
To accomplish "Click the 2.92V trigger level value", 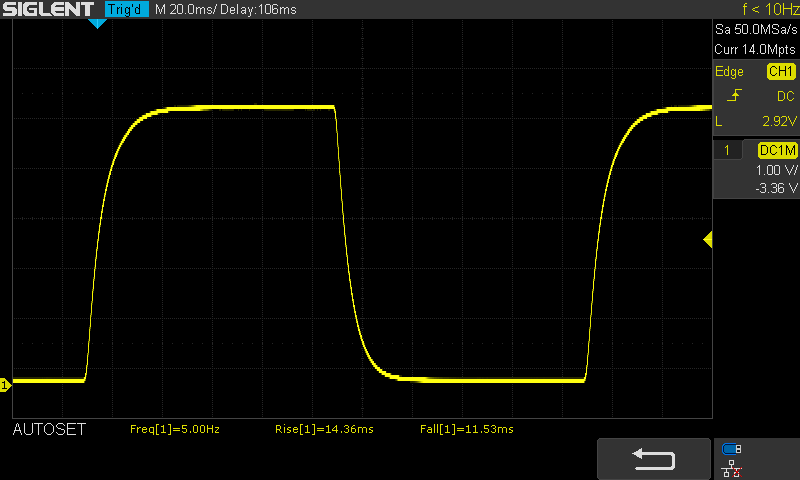I will (x=779, y=121).
